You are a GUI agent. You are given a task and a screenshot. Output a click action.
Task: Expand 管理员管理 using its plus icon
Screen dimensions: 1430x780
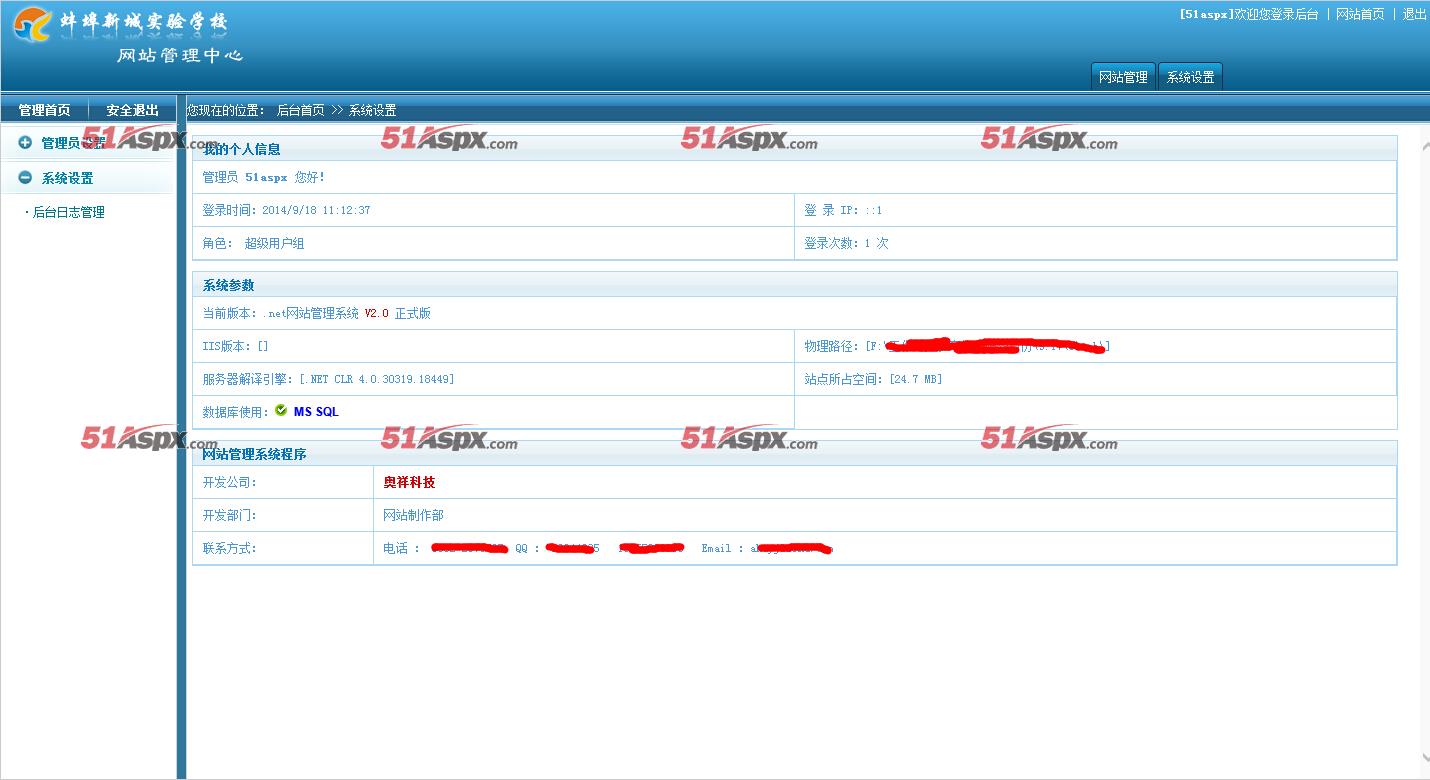25,143
